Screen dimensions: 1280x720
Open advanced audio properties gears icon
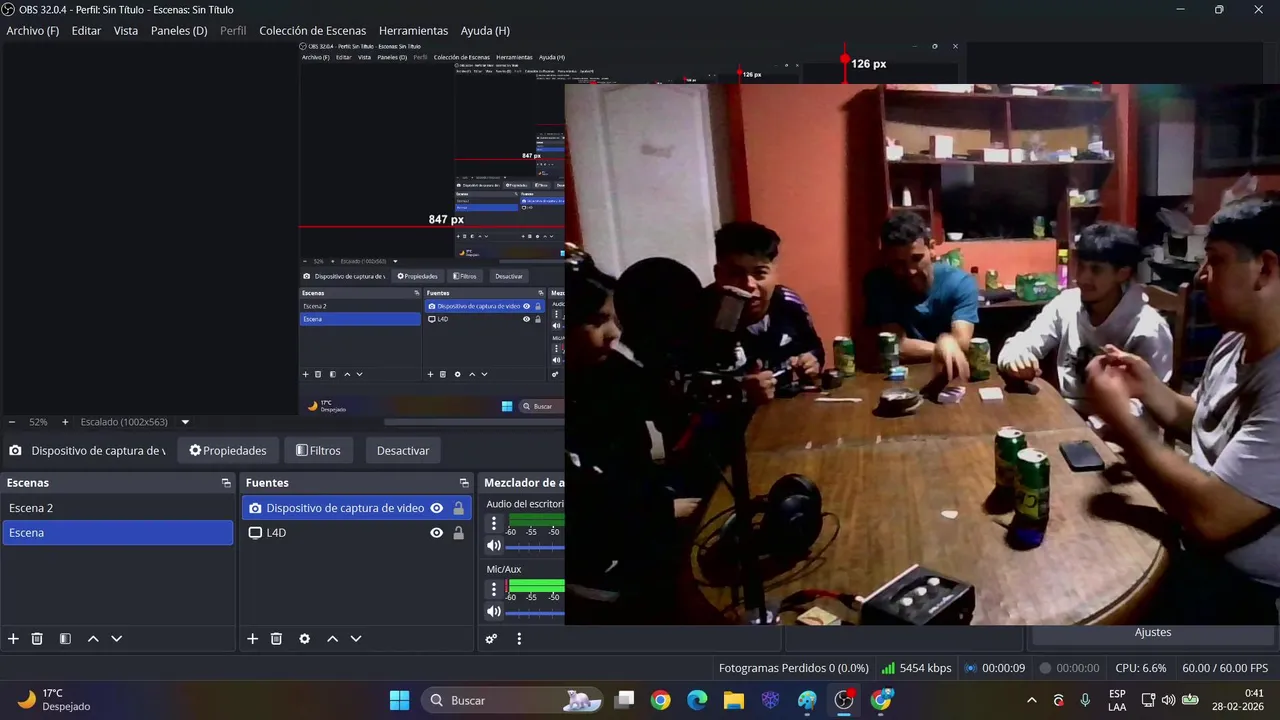click(x=491, y=639)
